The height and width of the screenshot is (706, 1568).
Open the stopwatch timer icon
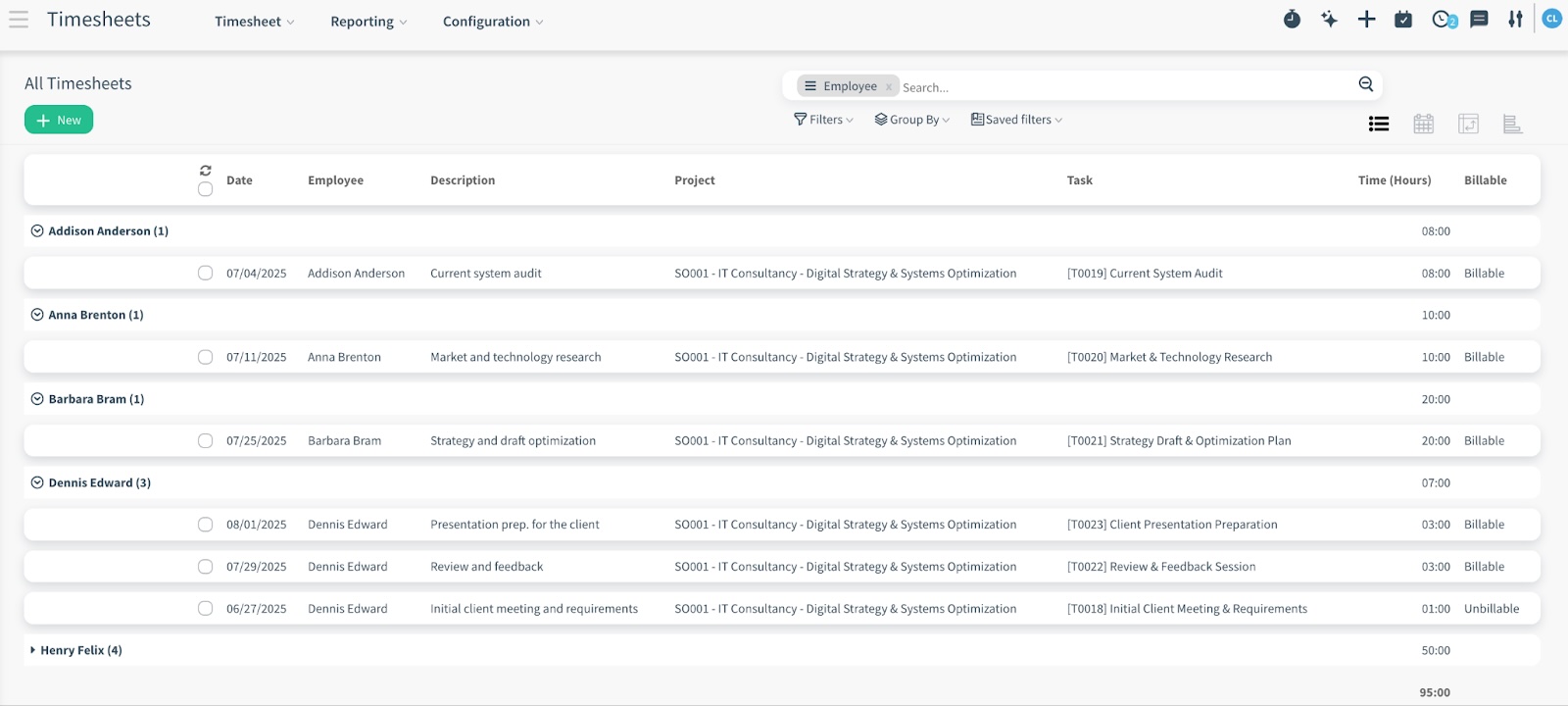1292,20
